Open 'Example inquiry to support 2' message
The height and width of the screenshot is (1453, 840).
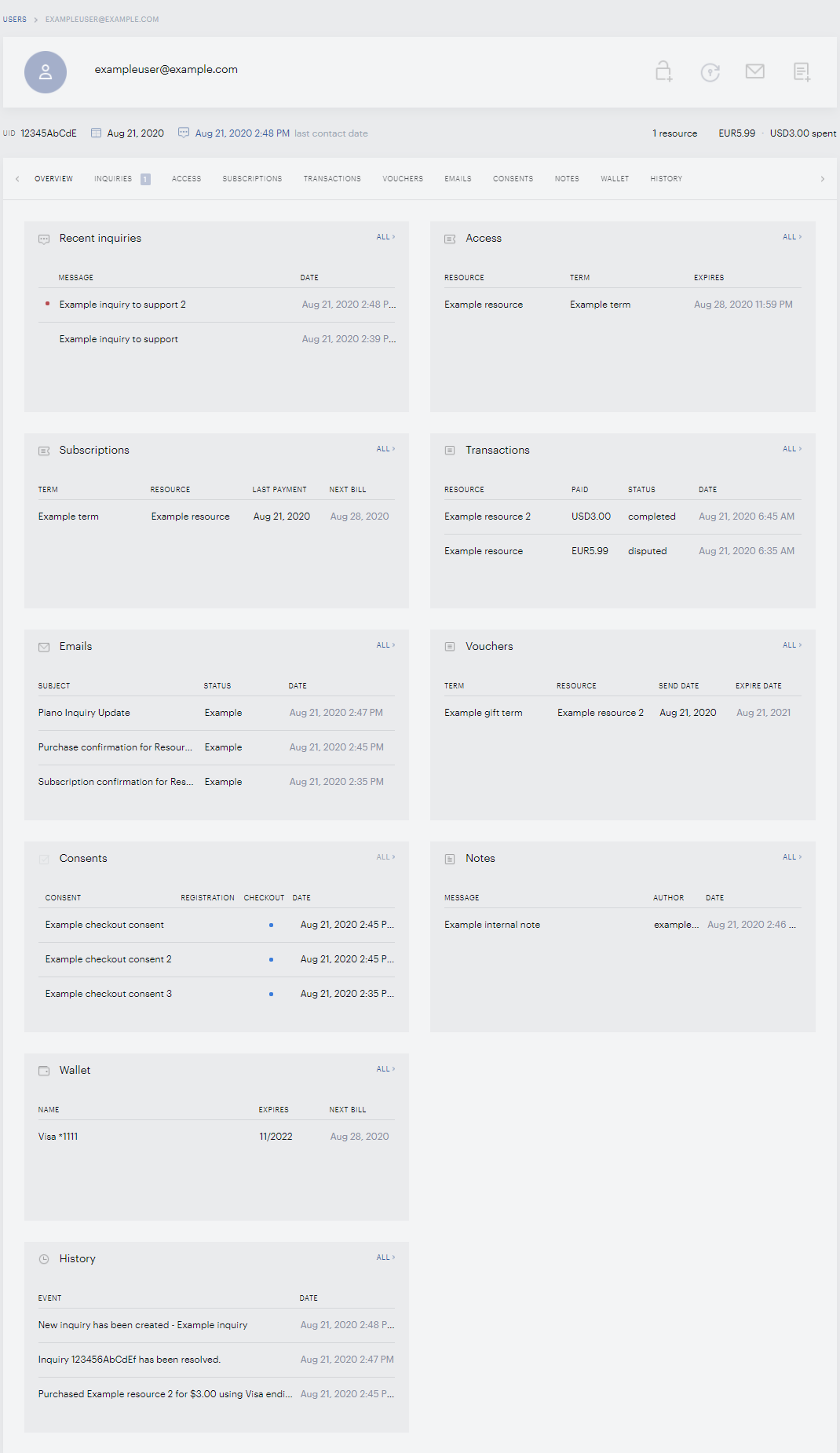[122, 305]
